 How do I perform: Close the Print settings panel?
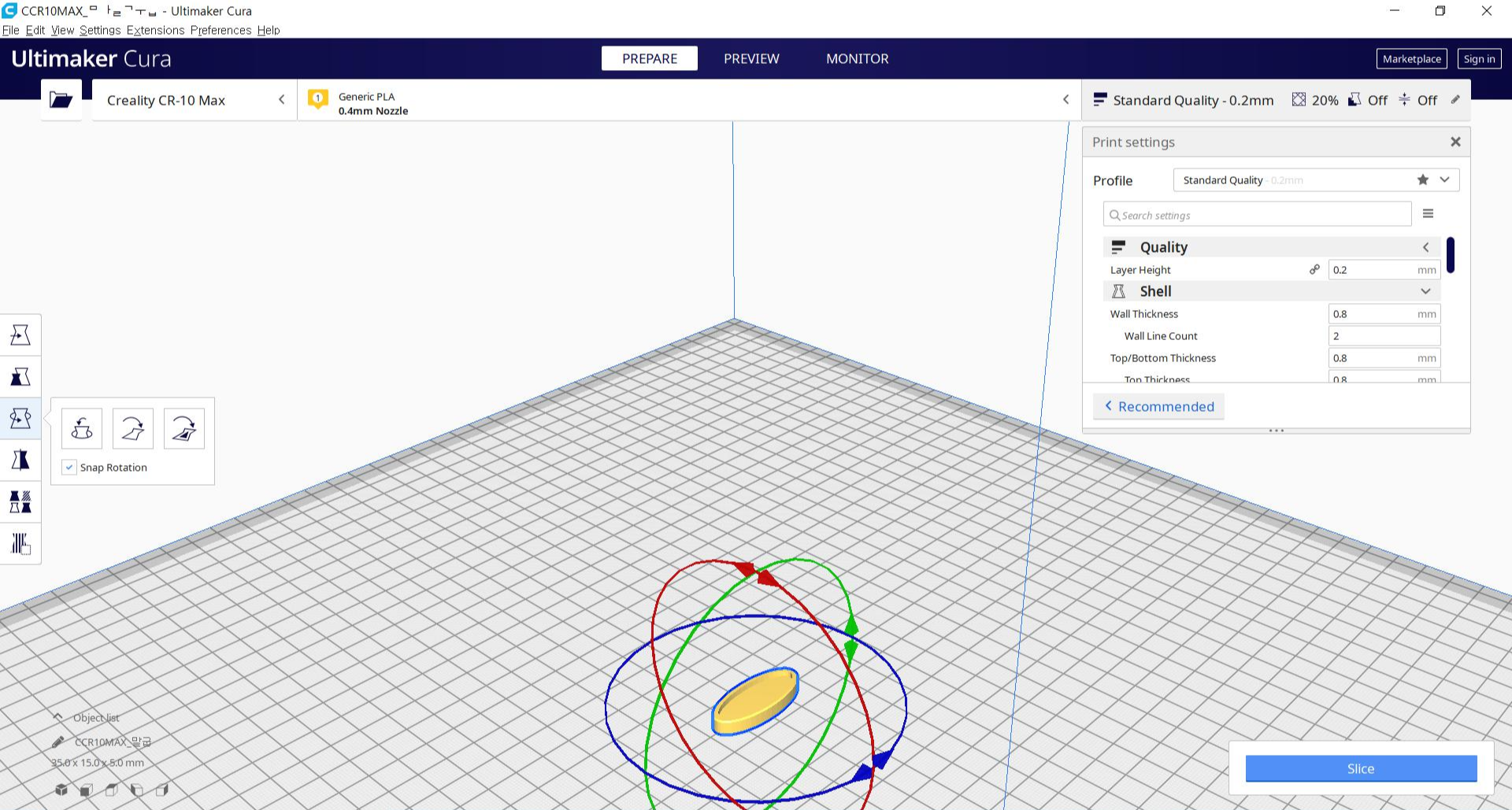point(1455,142)
